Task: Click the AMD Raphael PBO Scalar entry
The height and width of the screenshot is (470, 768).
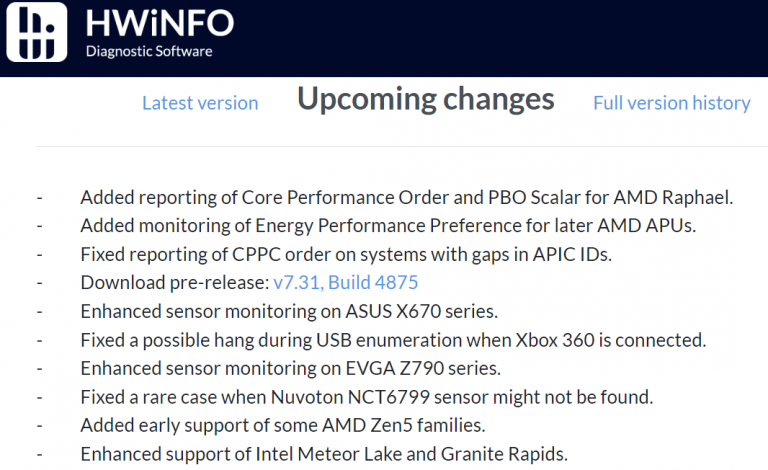Action: tap(407, 197)
